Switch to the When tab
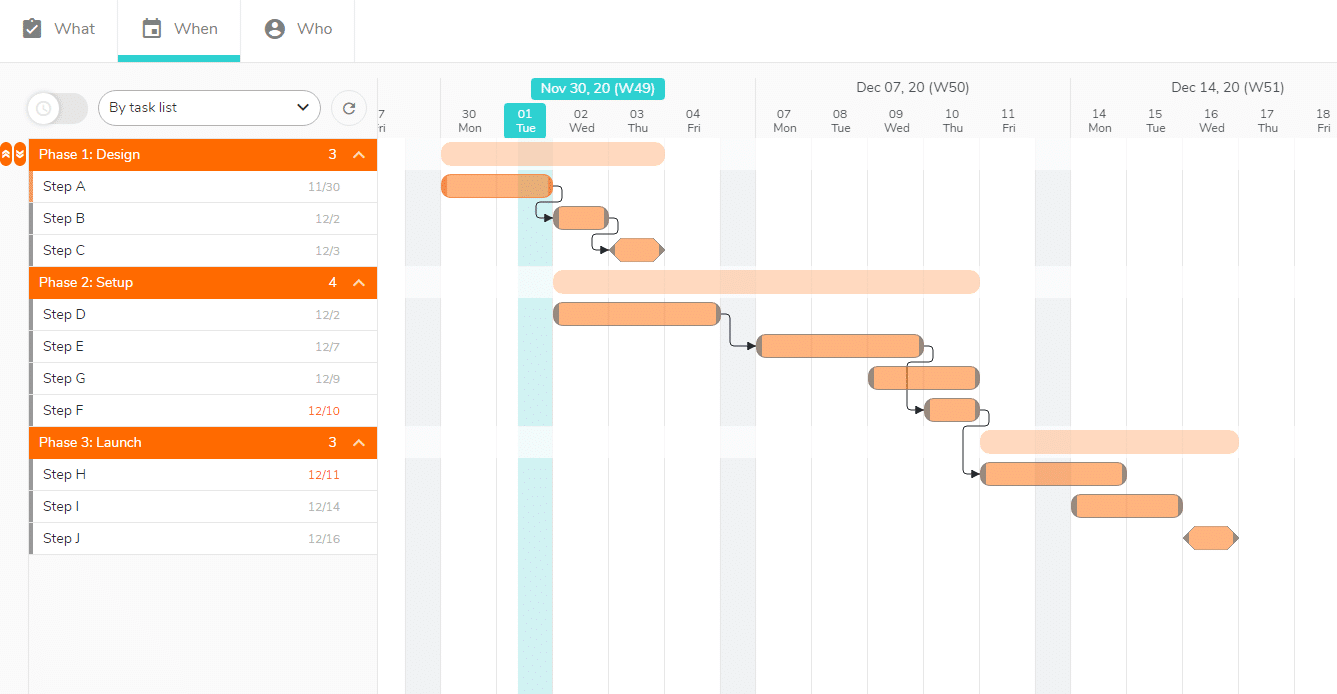Viewport: 1337px width, 694px height. [179, 29]
